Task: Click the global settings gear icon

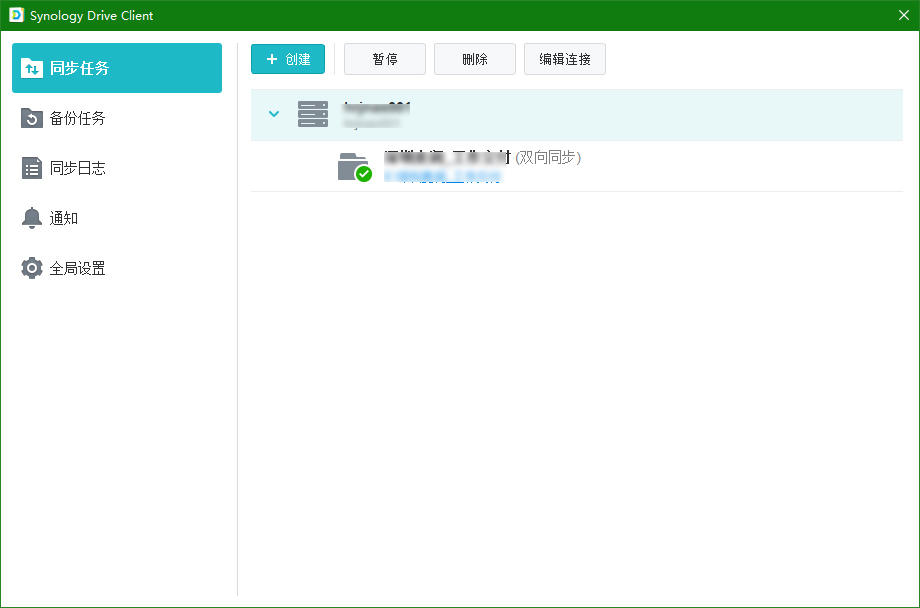Action: [x=32, y=268]
